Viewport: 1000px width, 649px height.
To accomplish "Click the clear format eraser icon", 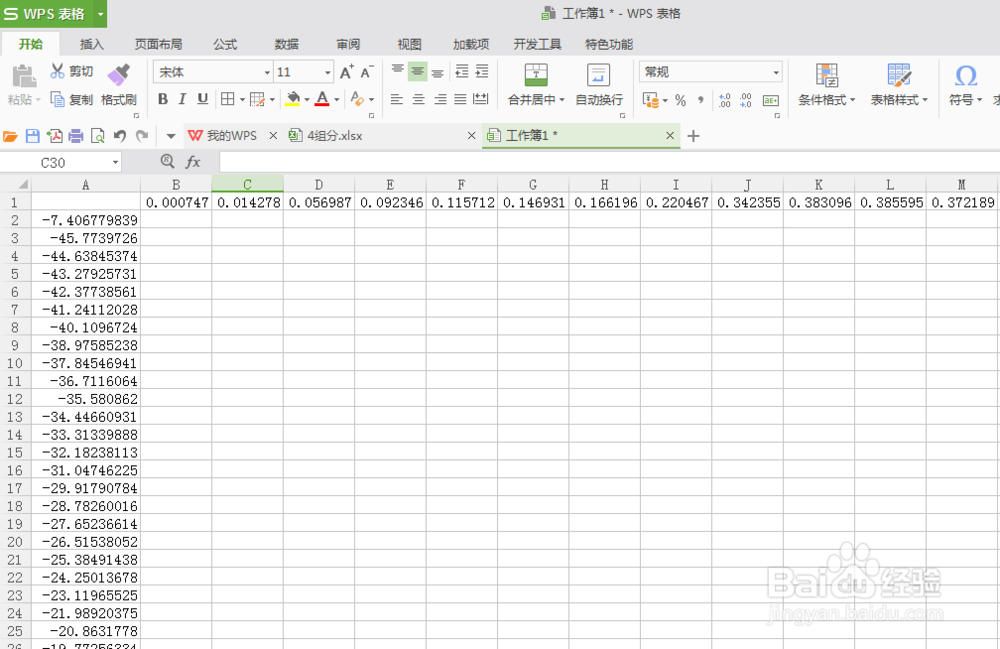I will point(357,99).
